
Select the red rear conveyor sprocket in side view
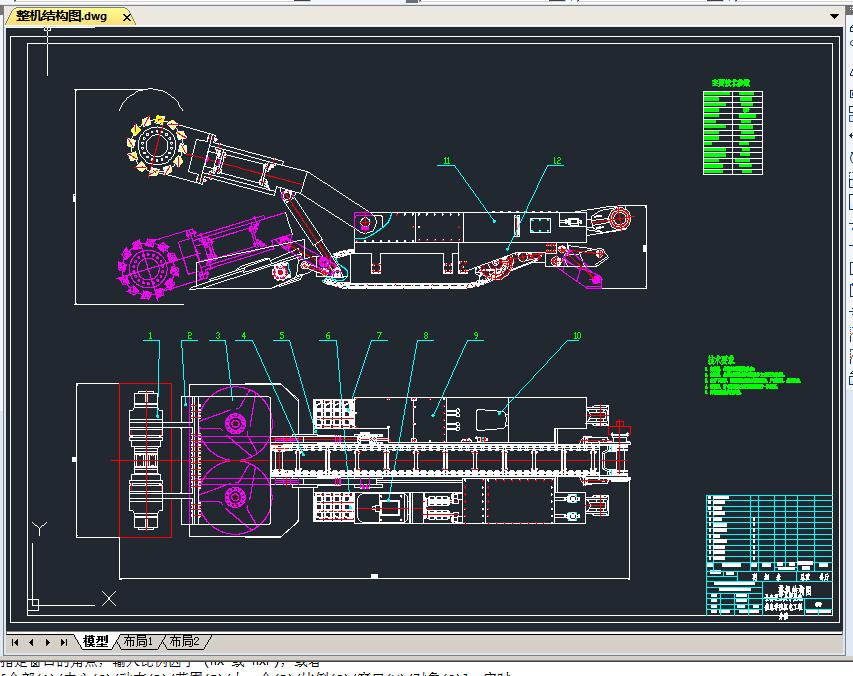click(619, 219)
